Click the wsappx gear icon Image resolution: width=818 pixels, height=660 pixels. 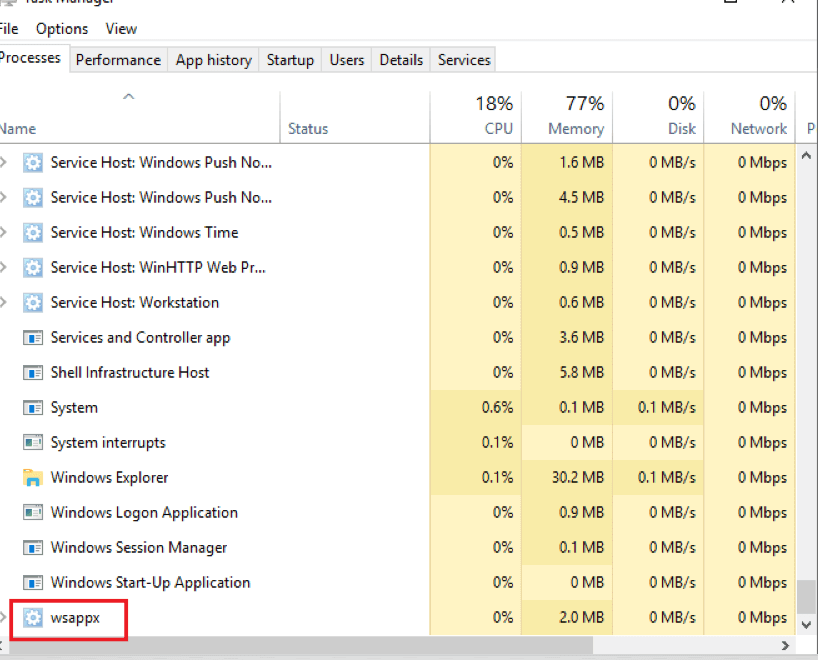coord(33,618)
